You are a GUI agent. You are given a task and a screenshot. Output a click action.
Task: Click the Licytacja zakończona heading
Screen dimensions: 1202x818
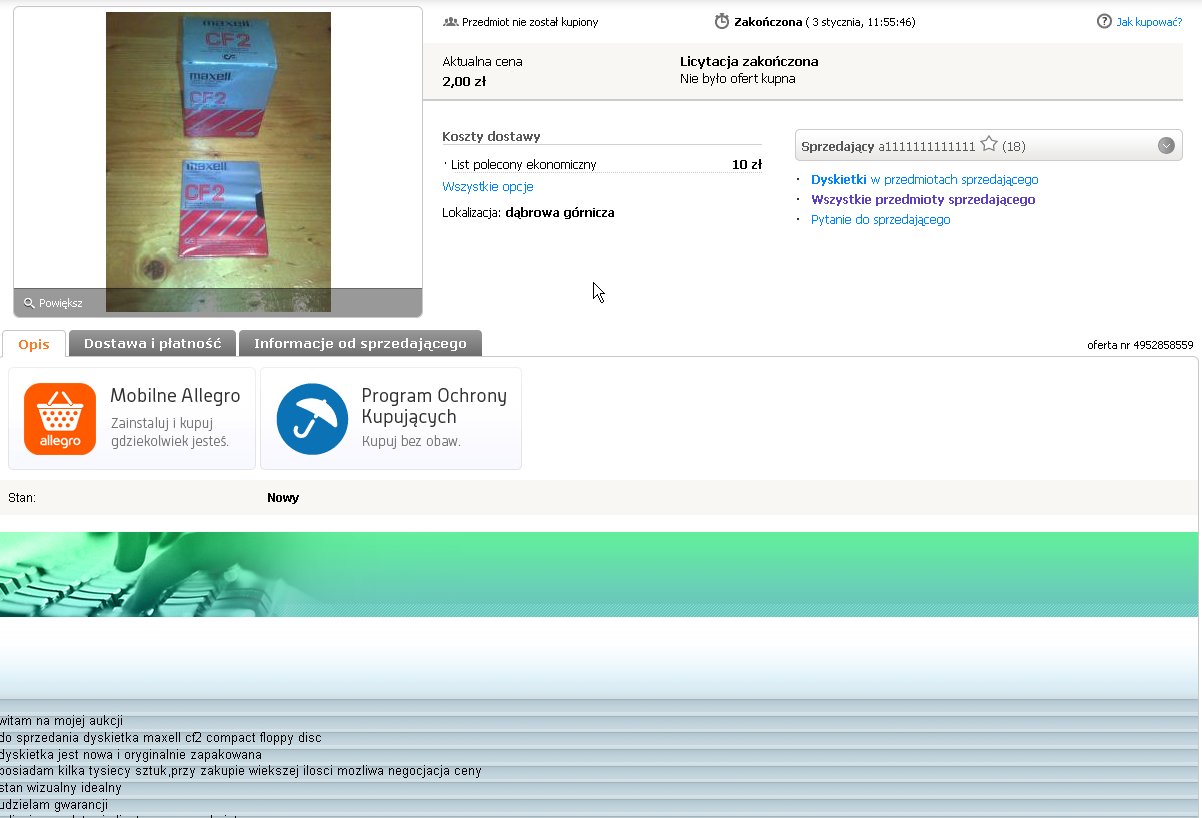click(x=749, y=62)
